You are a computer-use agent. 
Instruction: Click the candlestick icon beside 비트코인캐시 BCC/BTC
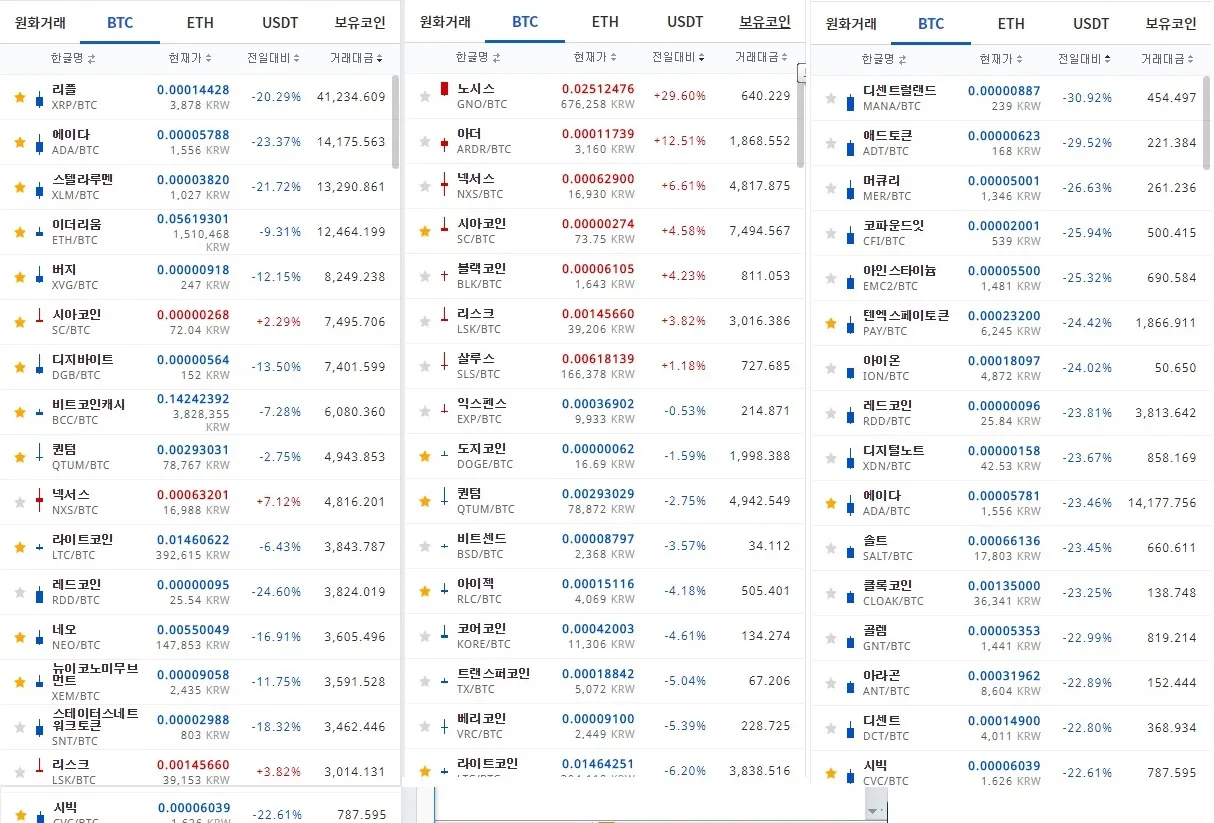click(39, 412)
